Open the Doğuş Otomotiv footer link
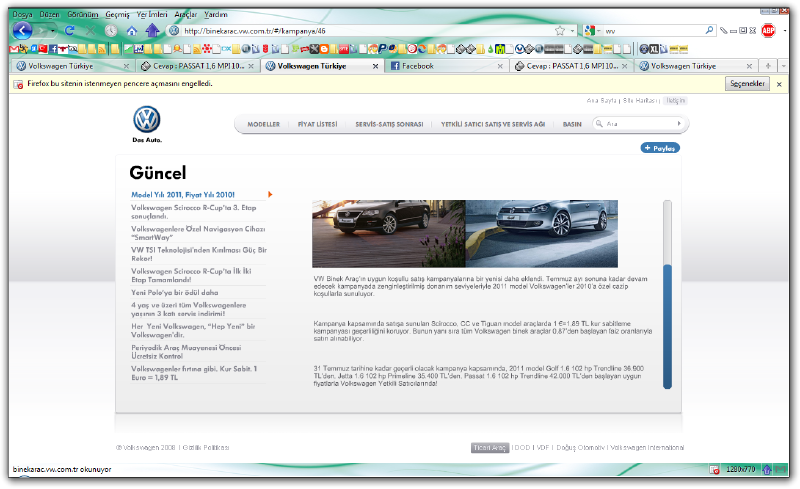 (x=580, y=448)
